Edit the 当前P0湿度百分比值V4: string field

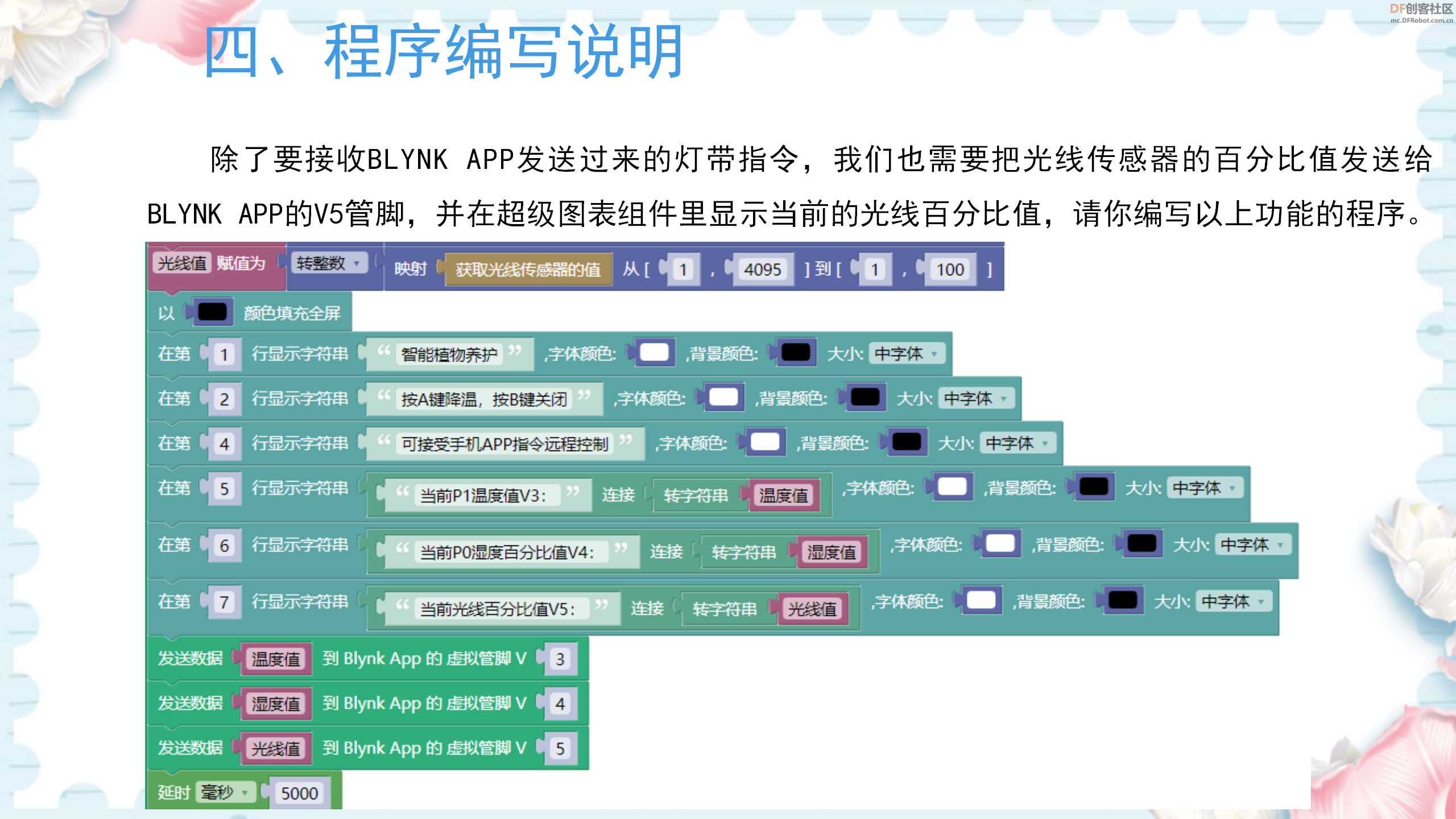tap(511, 552)
